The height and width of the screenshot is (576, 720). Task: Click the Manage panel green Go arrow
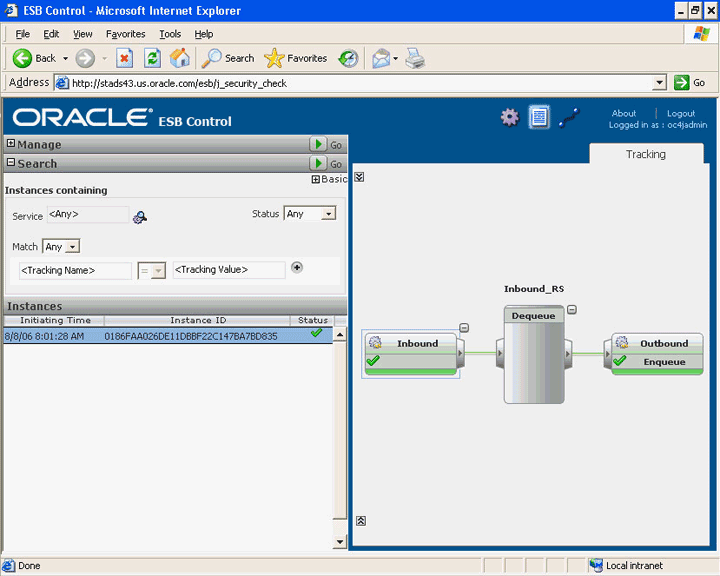pos(318,144)
